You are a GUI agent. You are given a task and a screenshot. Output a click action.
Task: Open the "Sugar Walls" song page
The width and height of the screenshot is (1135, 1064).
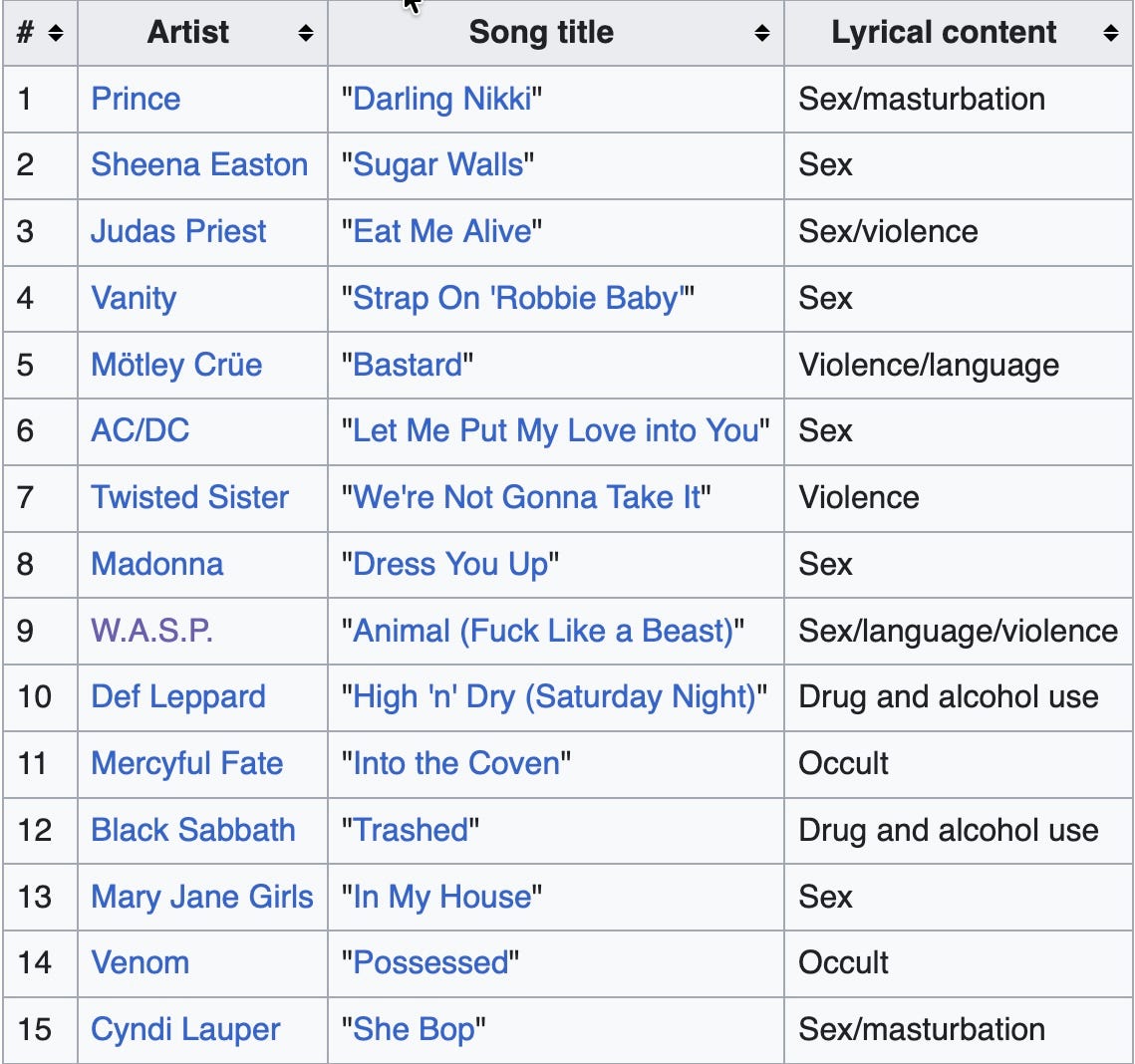[x=437, y=165]
